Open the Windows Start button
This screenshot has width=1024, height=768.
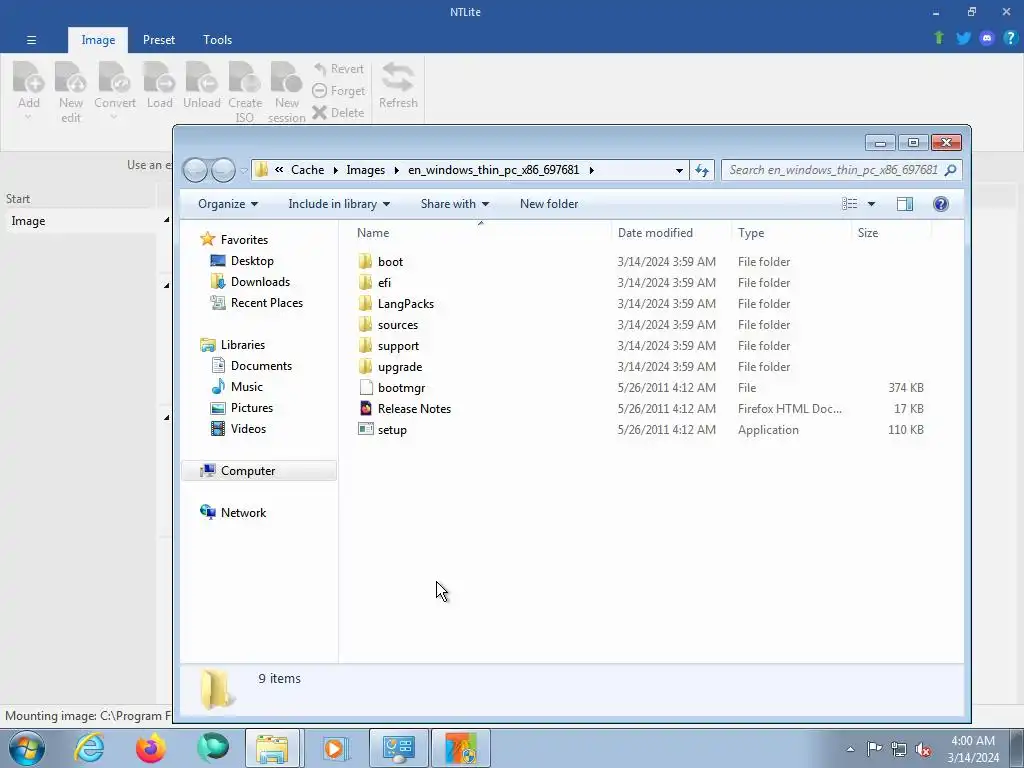coord(27,748)
